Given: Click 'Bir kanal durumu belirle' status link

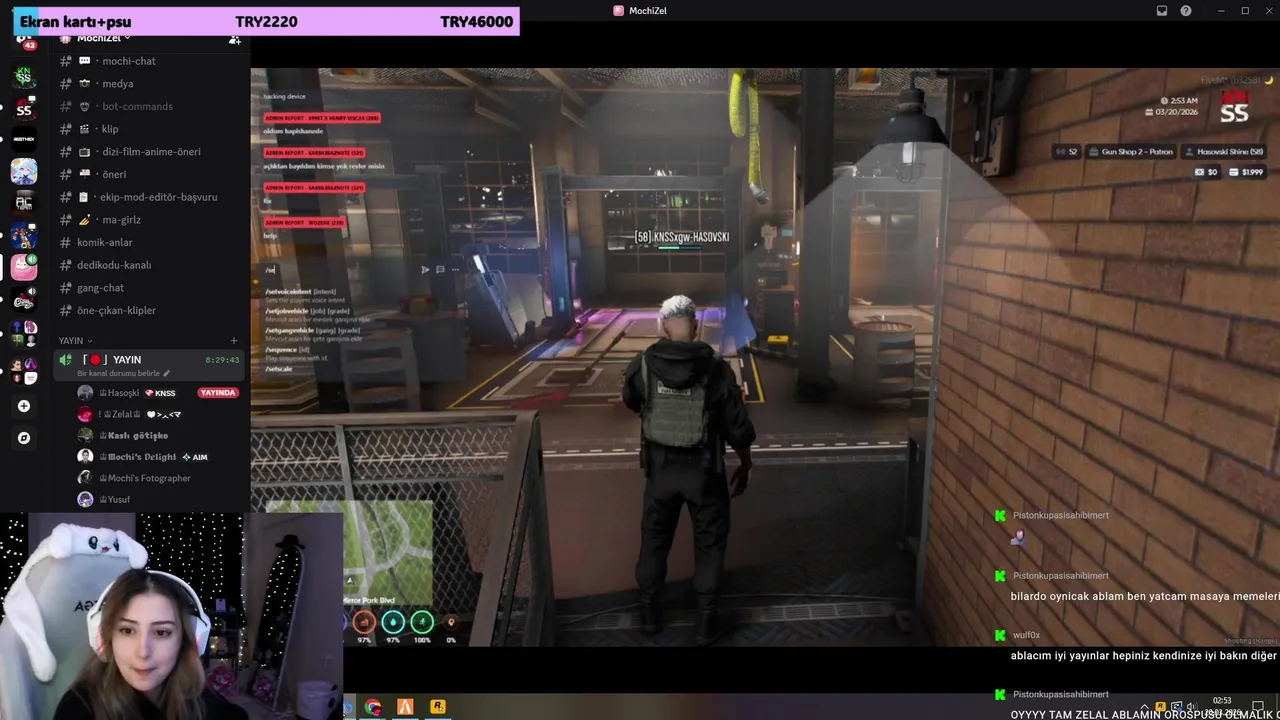Looking at the screenshot, I should point(122,374).
